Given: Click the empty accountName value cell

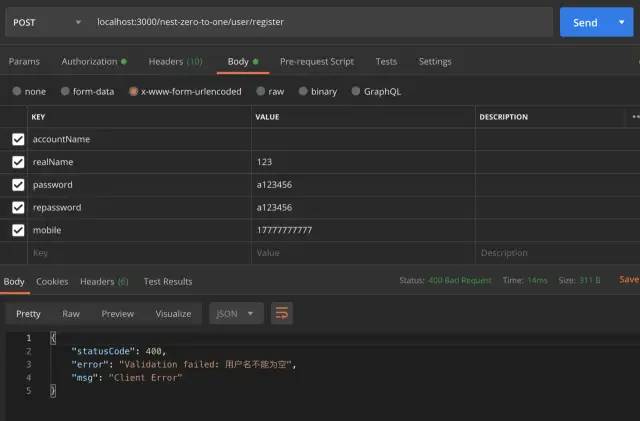Looking at the screenshot, I should [x=363, y=139].
